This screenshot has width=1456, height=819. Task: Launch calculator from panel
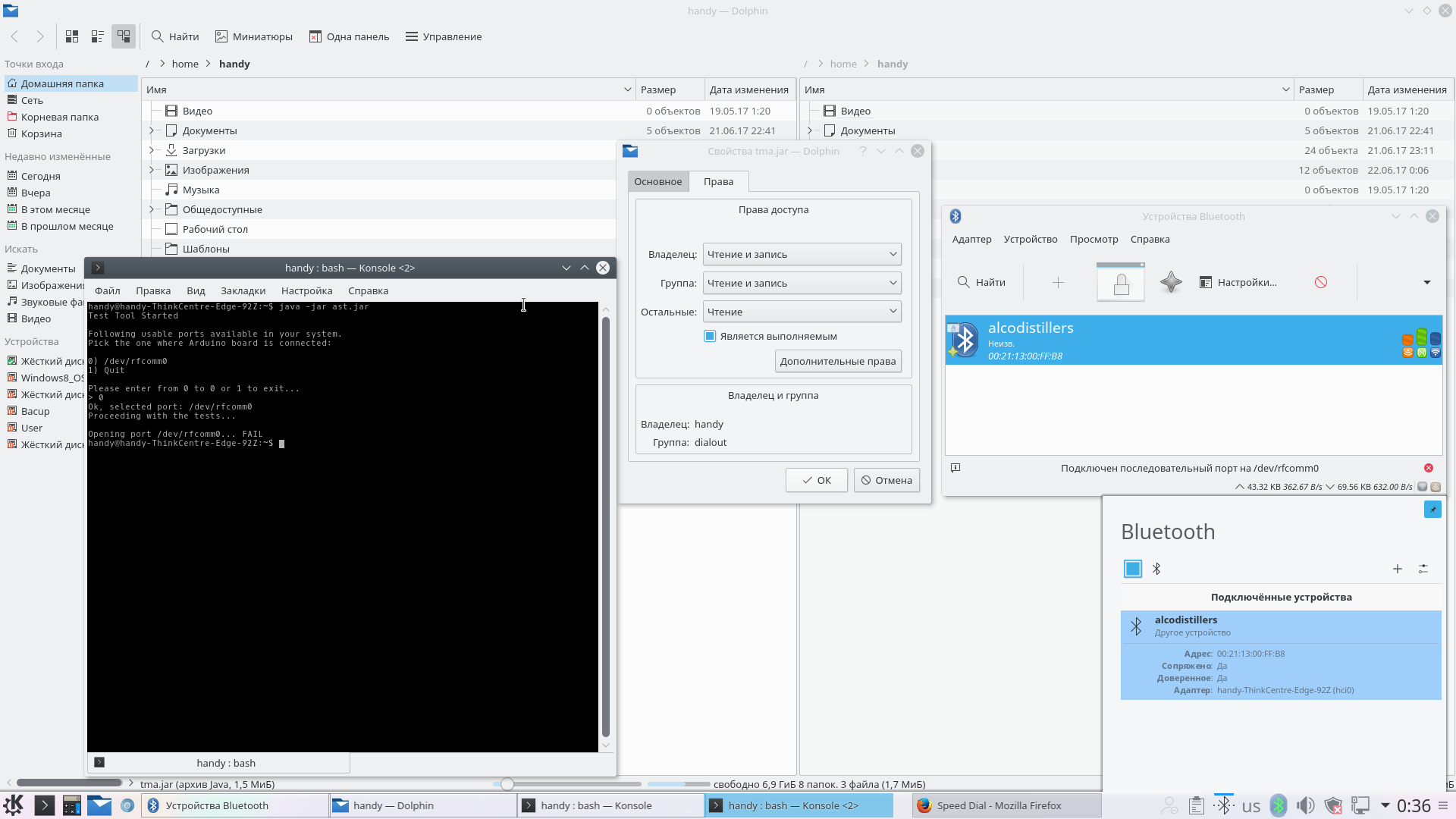click(72, 805)
